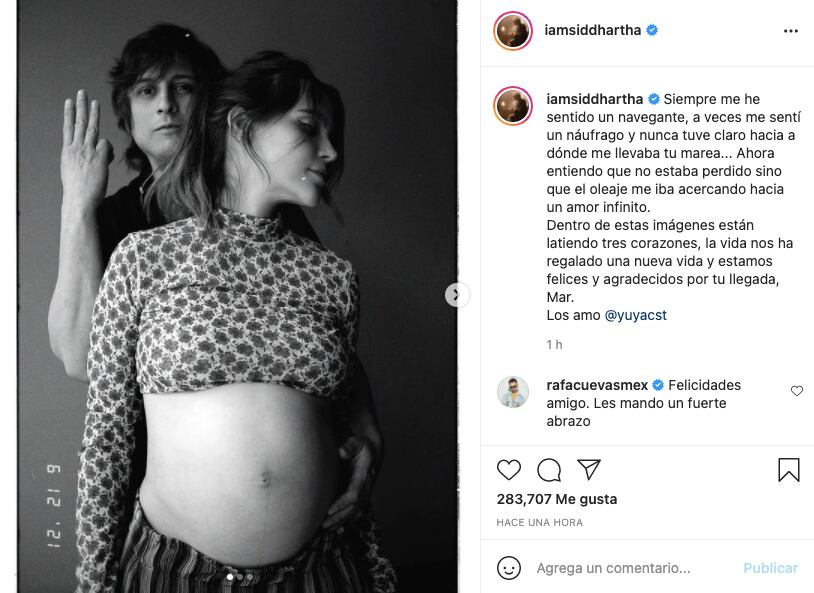This screenshot has height=593, width=814.
Task: Like the rafacuevasmex comment heart
Action: pyautogui.click(x=797, y=390)
